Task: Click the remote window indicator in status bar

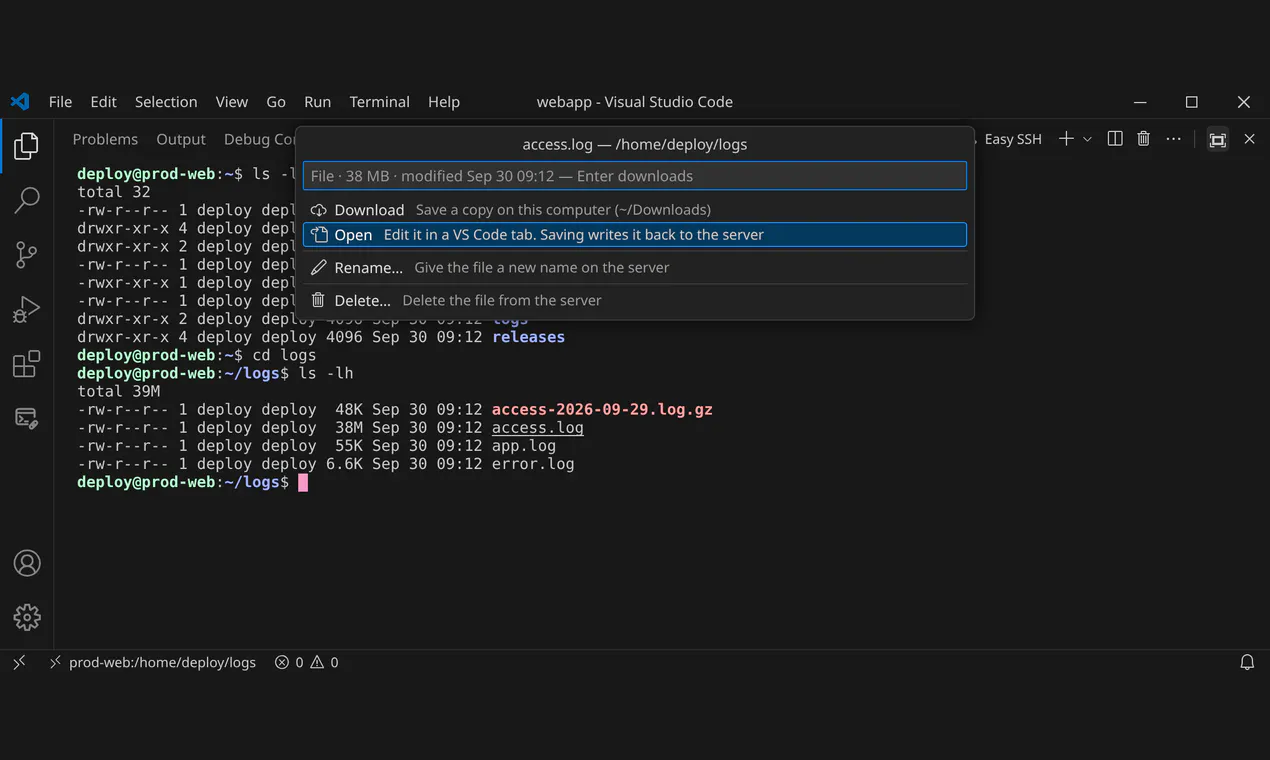Action: click(x=19, y=662)
